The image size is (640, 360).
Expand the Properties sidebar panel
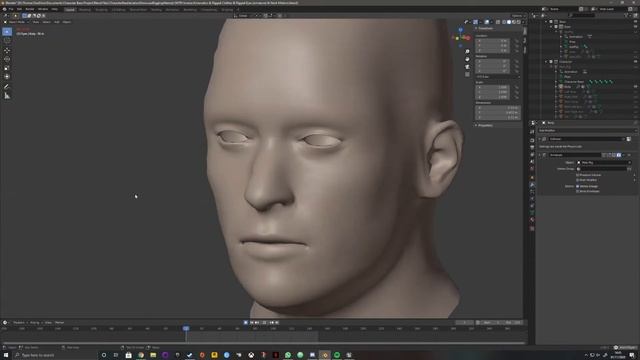click(476, 125)
